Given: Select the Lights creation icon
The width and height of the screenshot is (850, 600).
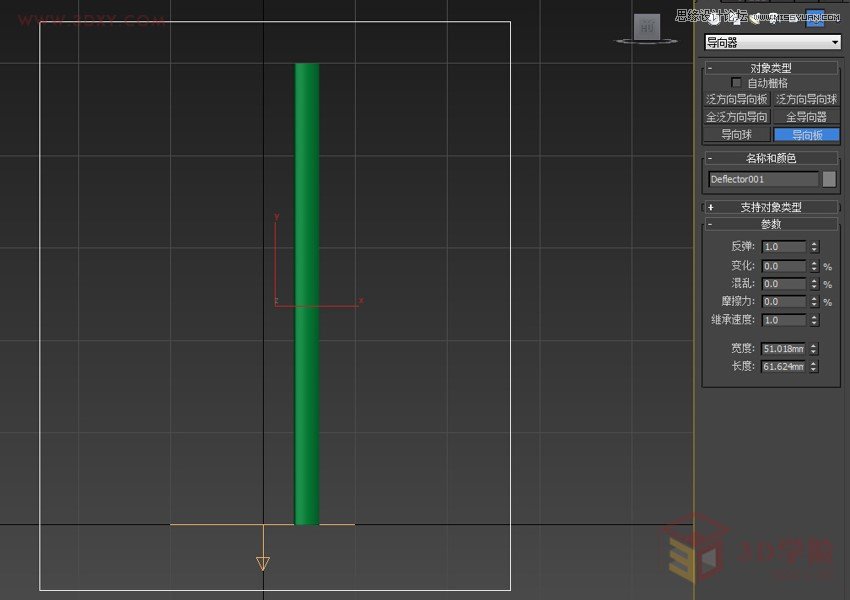Looking at the screenshot, I should (755, 19).
